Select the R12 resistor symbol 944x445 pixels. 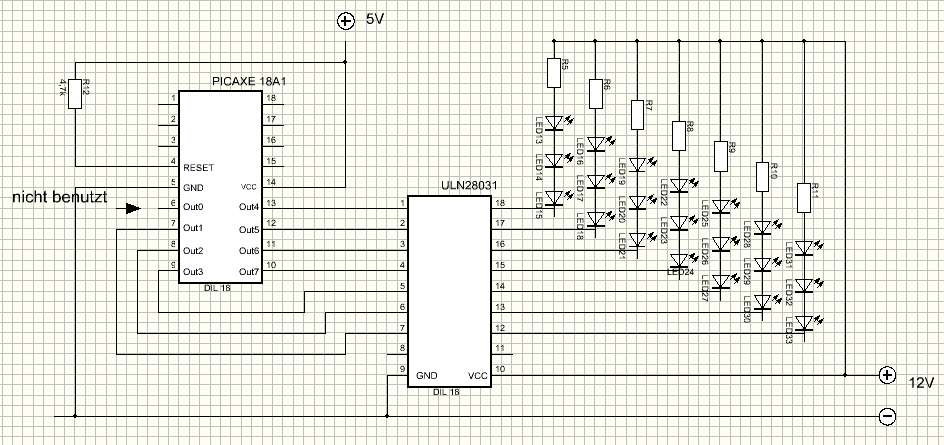point(75,93)
